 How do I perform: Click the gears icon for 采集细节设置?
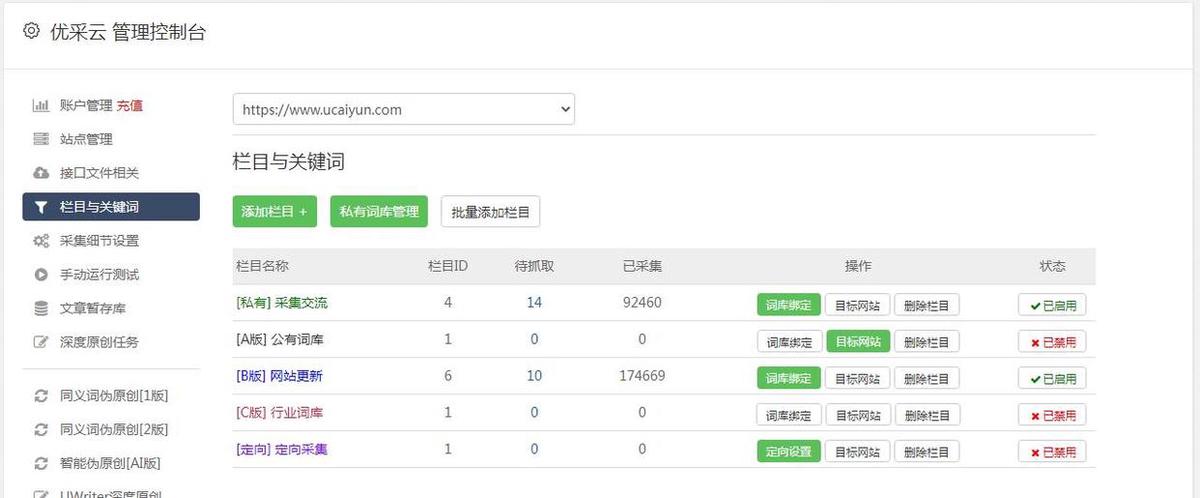41,241
